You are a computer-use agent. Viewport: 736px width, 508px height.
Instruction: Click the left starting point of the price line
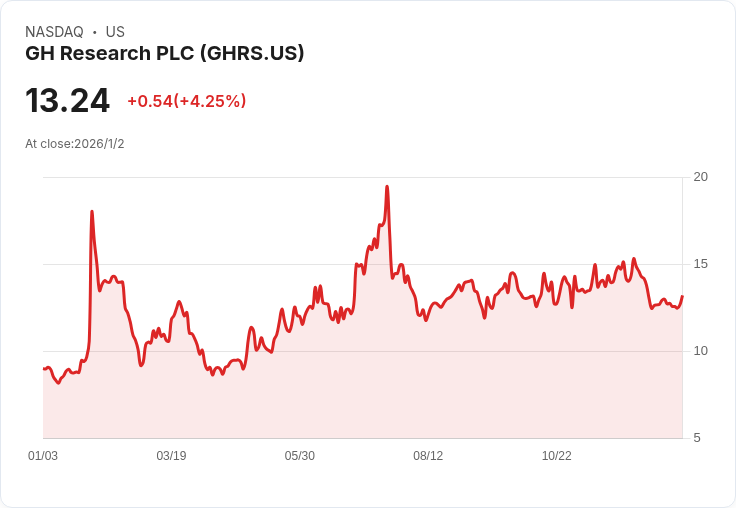coord(44,369)
